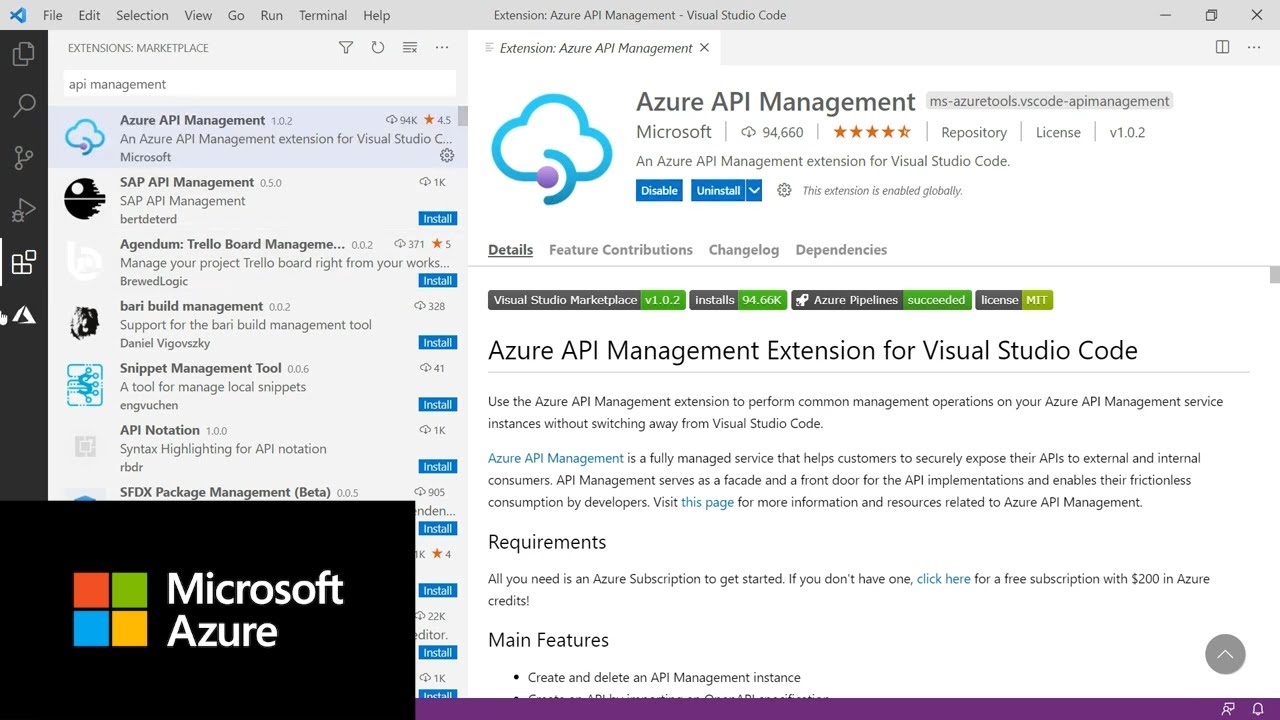Refresh the extensions marketplace list

point(378,48)
